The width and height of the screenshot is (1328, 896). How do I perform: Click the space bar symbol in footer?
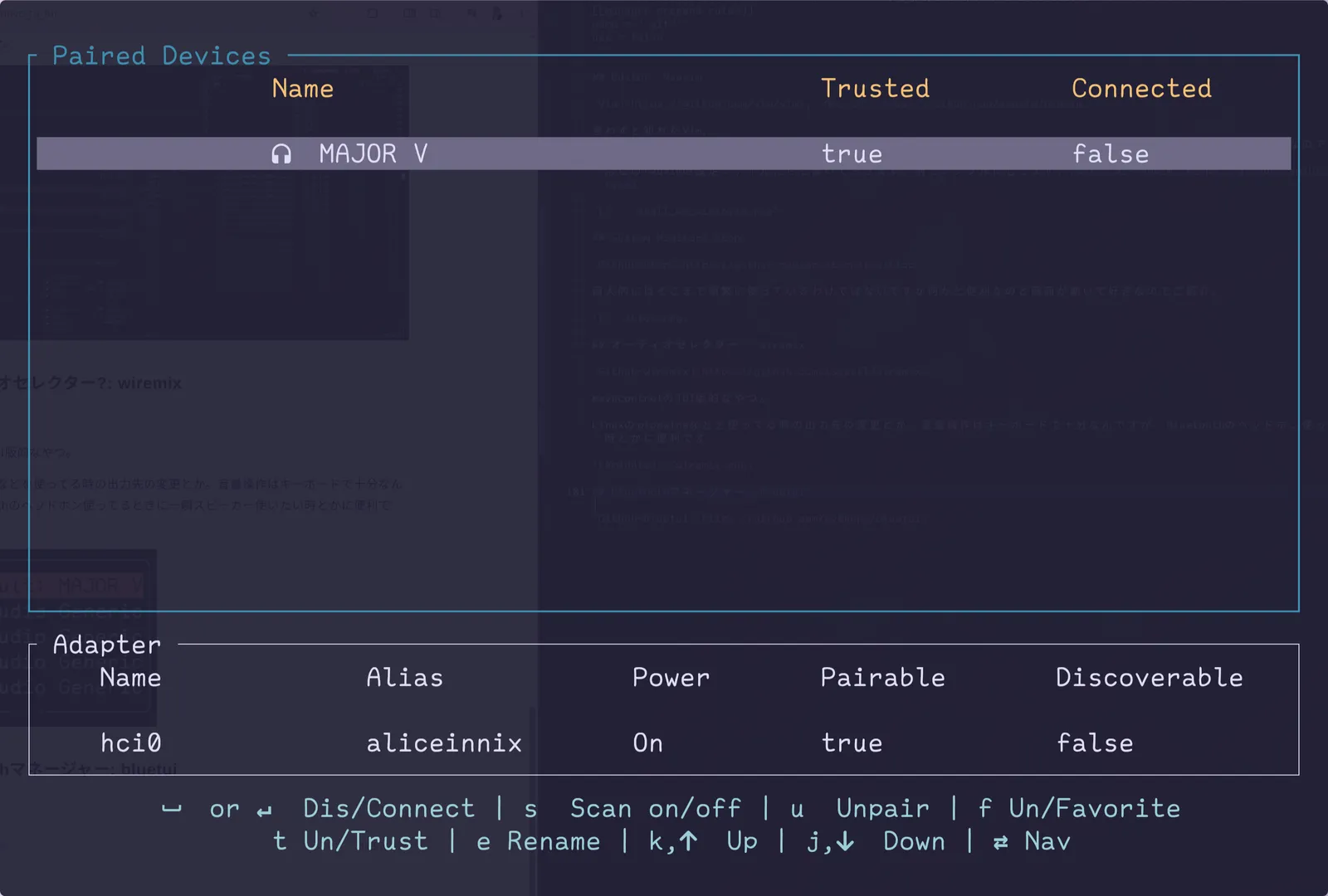172,809
